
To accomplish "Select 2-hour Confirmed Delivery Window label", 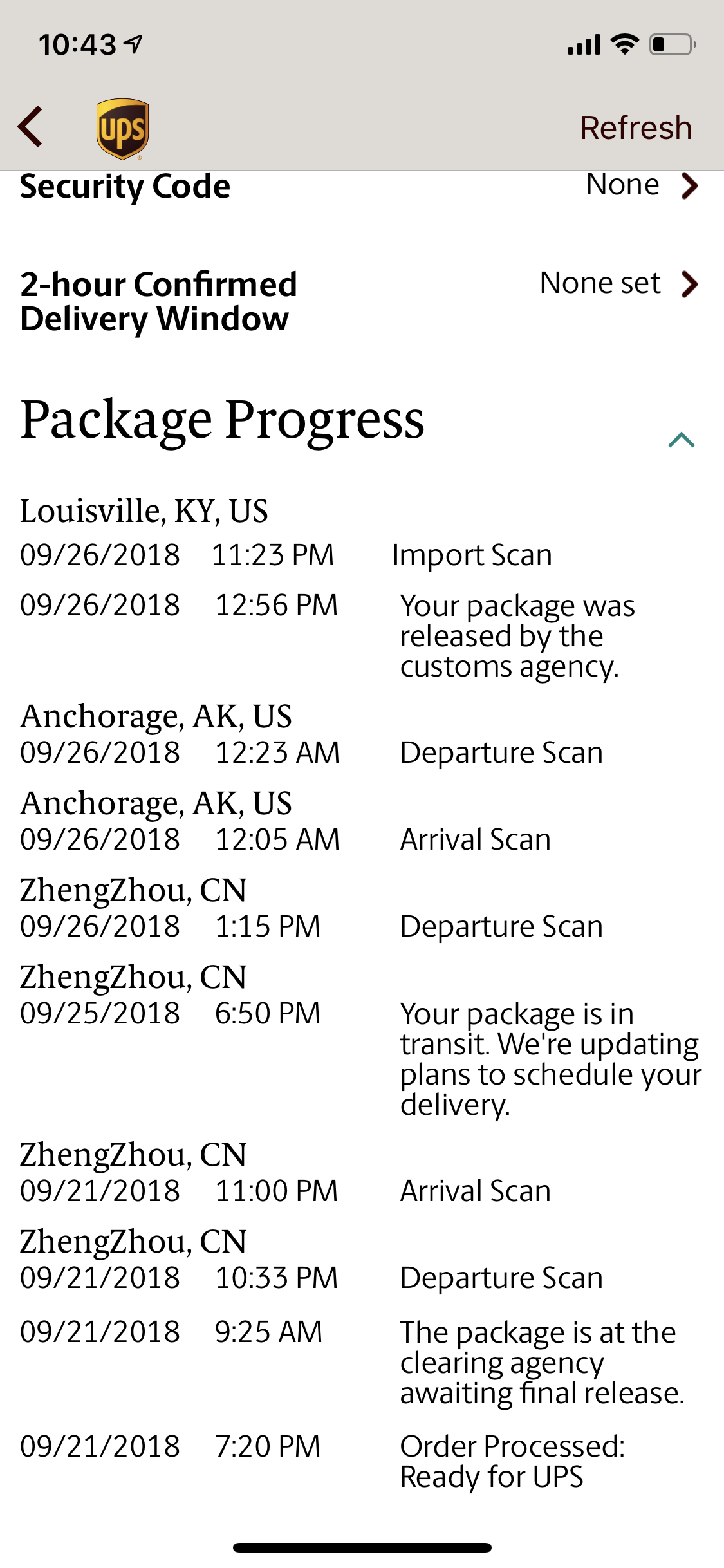I will pos(158,301).
